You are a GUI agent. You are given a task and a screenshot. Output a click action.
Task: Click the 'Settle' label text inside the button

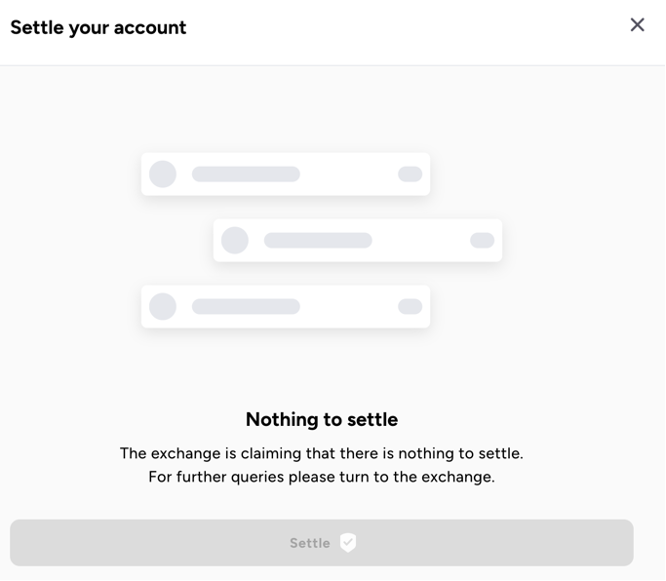pos(310,543)
